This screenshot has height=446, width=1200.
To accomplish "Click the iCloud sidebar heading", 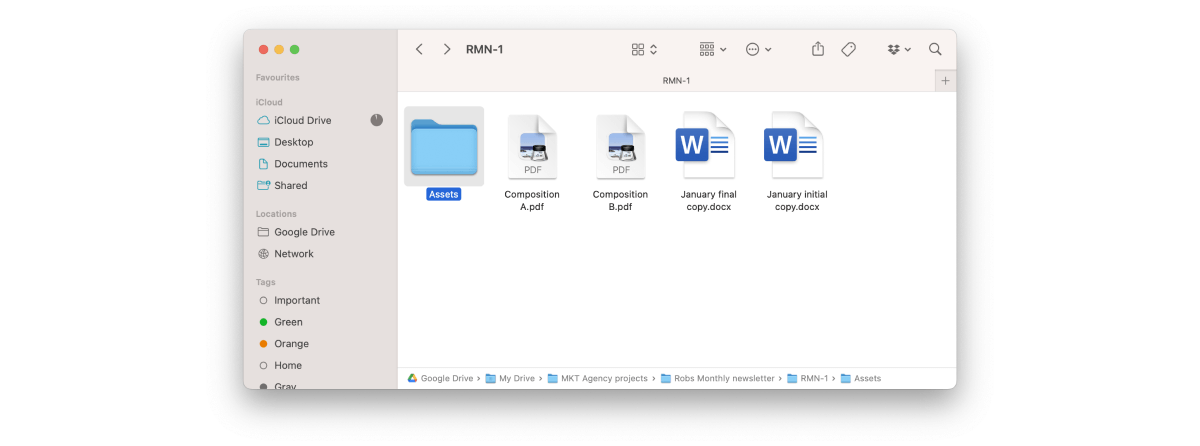I will click(x=269, y=102).
